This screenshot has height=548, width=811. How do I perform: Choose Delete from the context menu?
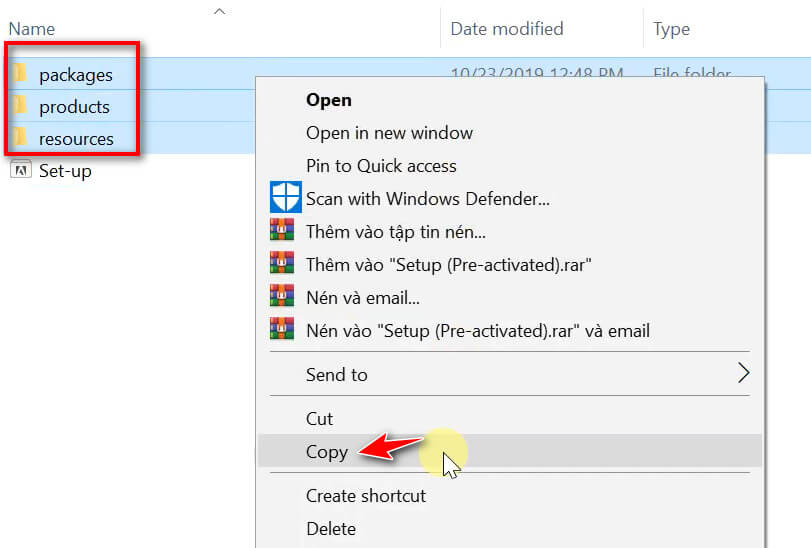(330, 528)
